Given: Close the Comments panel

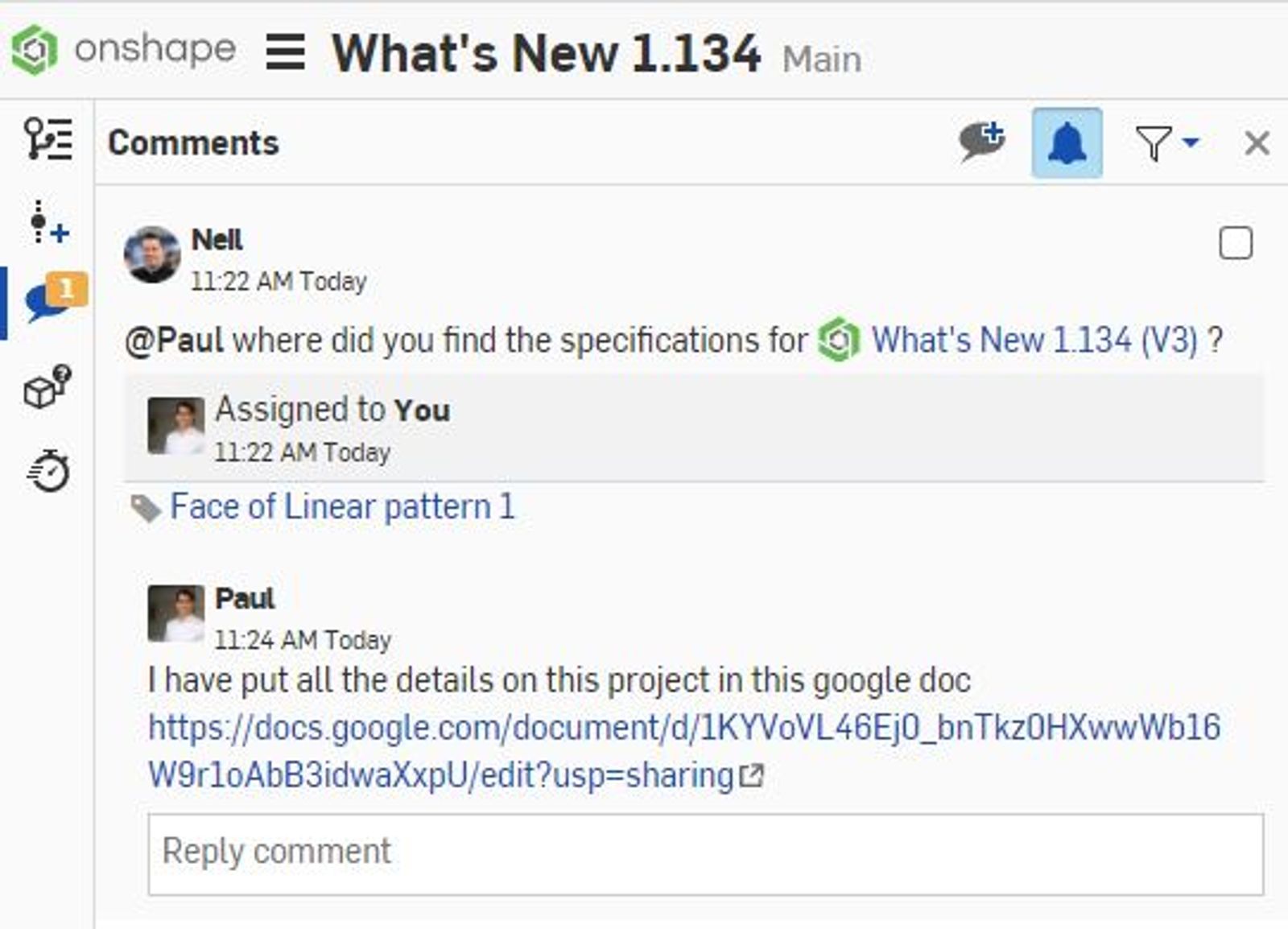Looking at the screenshot, I should click(1257, 143).
